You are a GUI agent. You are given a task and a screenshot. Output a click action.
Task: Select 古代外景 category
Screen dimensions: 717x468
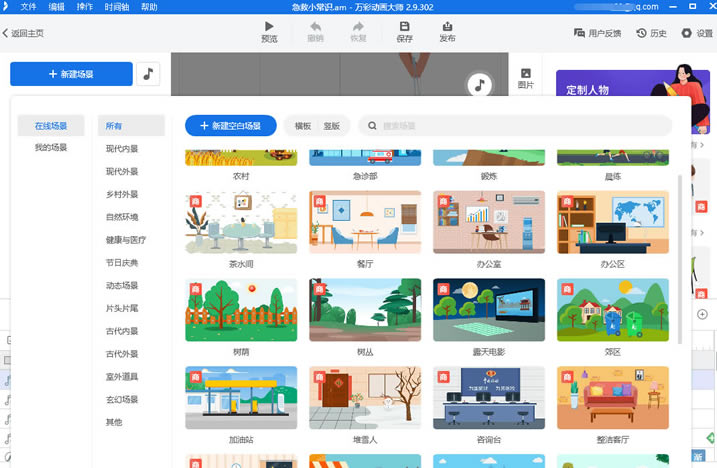pos(122,354)
